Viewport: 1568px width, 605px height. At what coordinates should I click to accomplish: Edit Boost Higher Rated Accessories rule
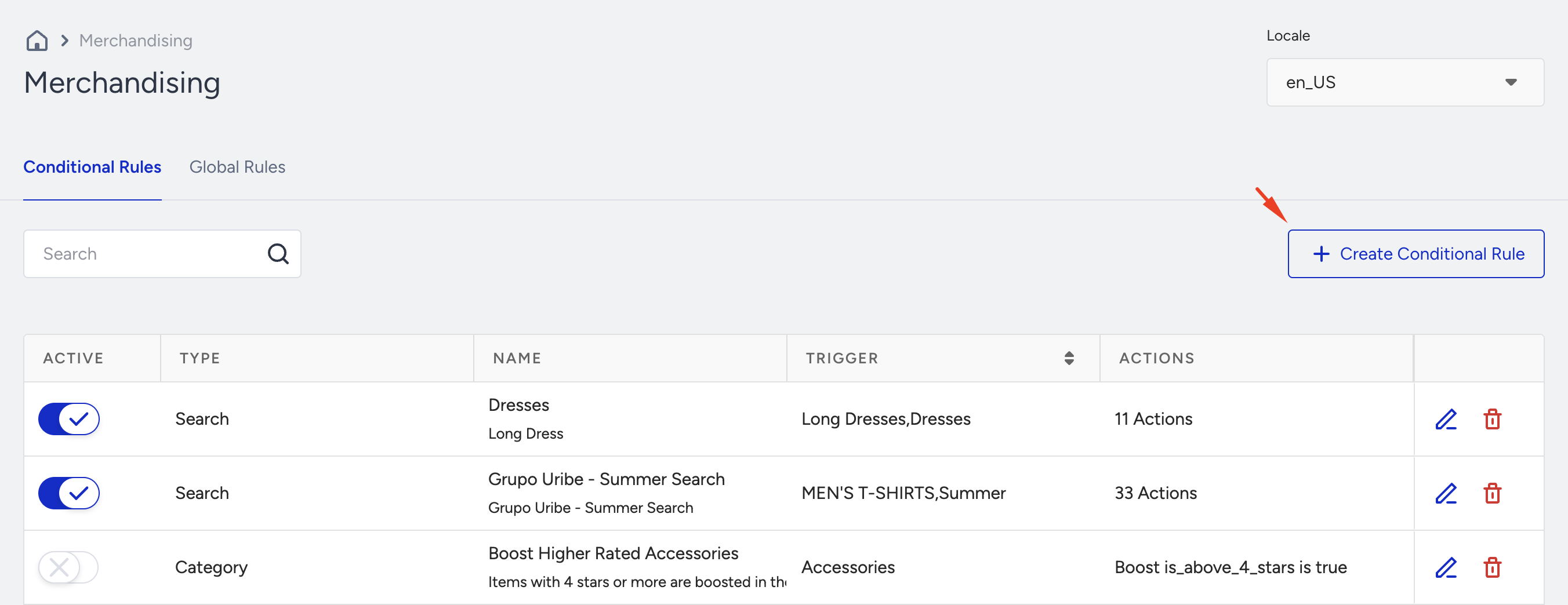tap(1446, 567)
